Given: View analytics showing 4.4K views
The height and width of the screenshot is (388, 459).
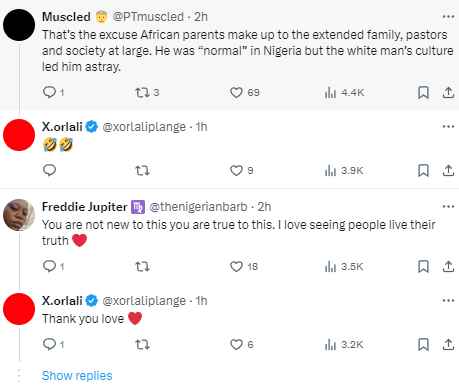Looking at the screenshot, I should (344, 92).
